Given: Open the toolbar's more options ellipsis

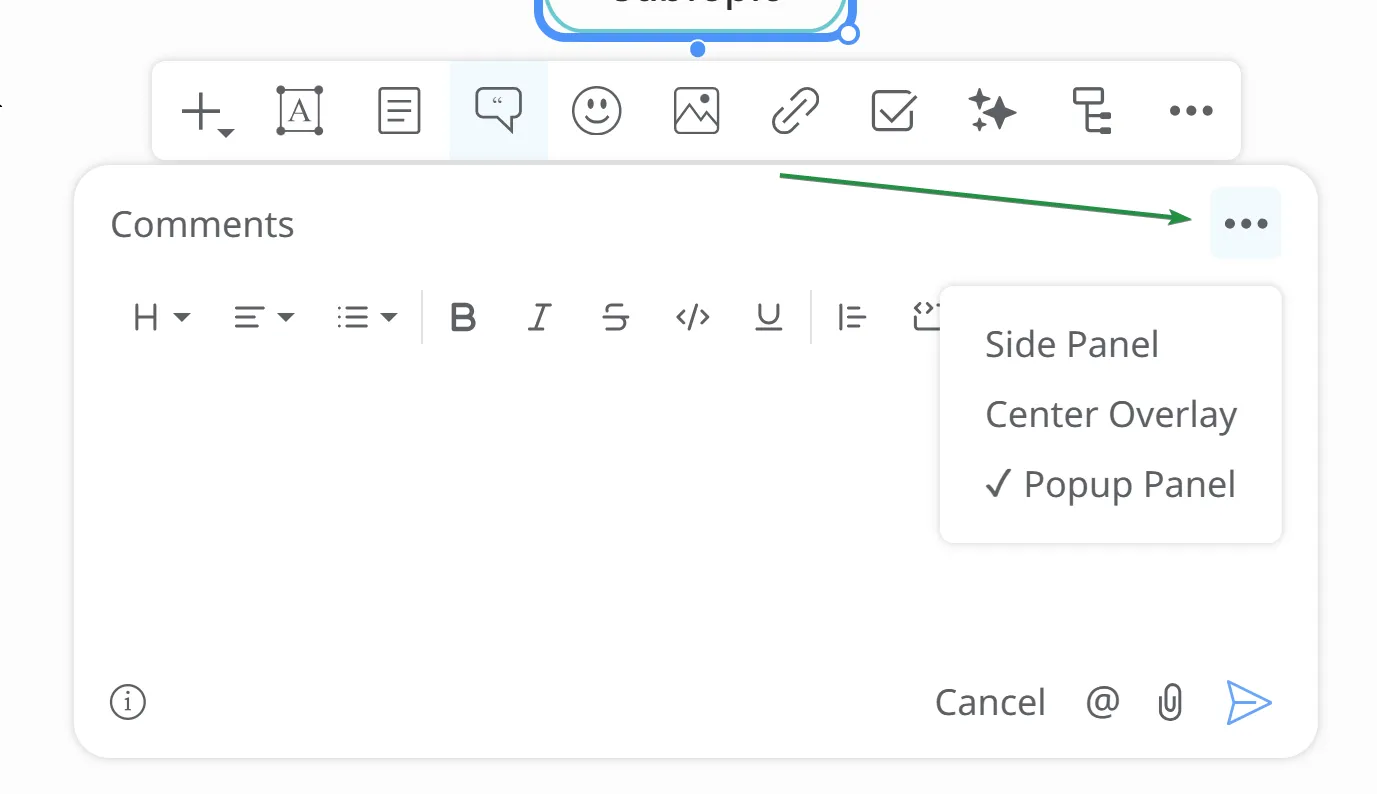Looking at the screenshot, I should tap(1190, 111).
